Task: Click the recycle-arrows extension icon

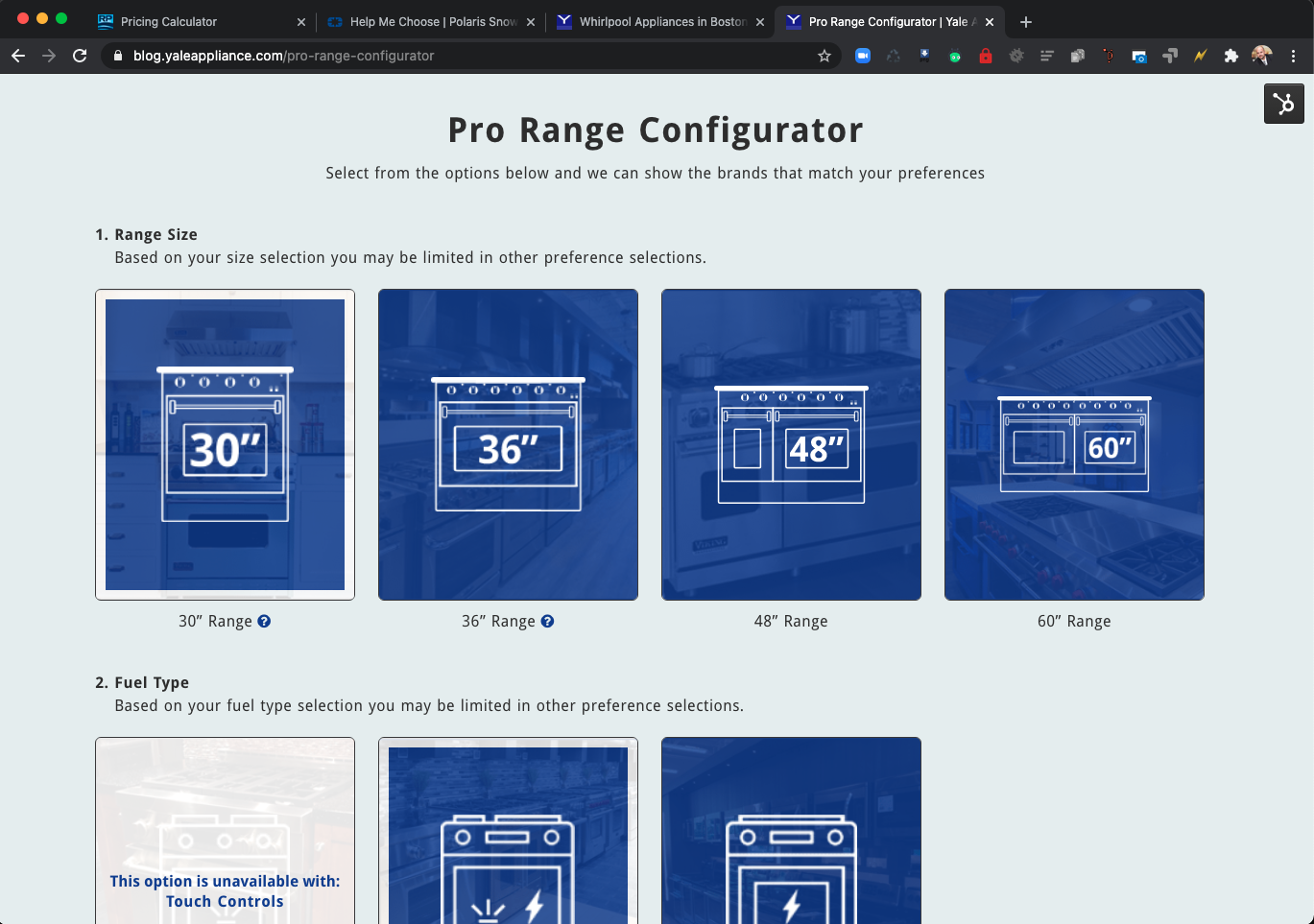Action: click(x=894, y=57)
